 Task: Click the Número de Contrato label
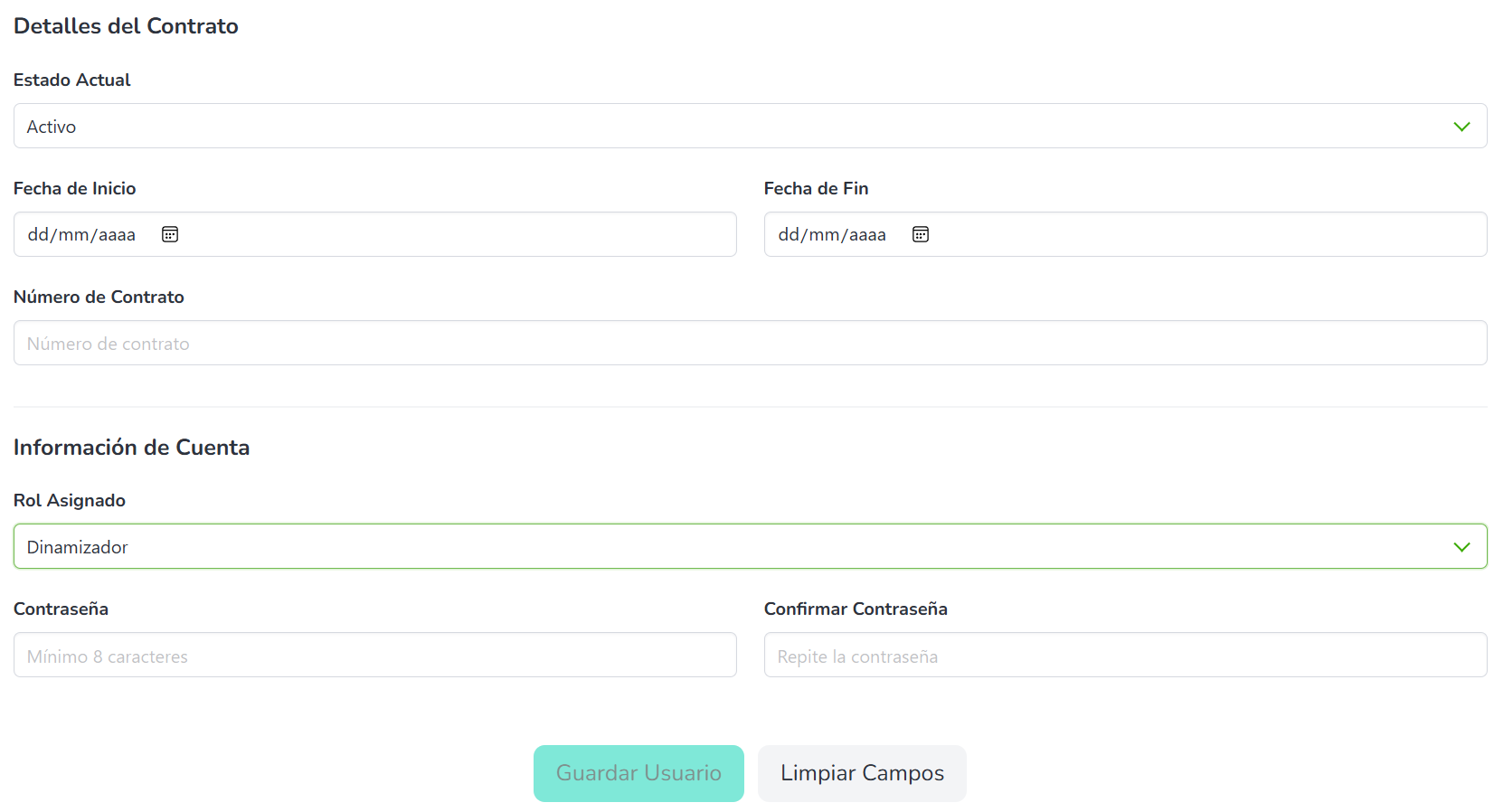[99, 297]
